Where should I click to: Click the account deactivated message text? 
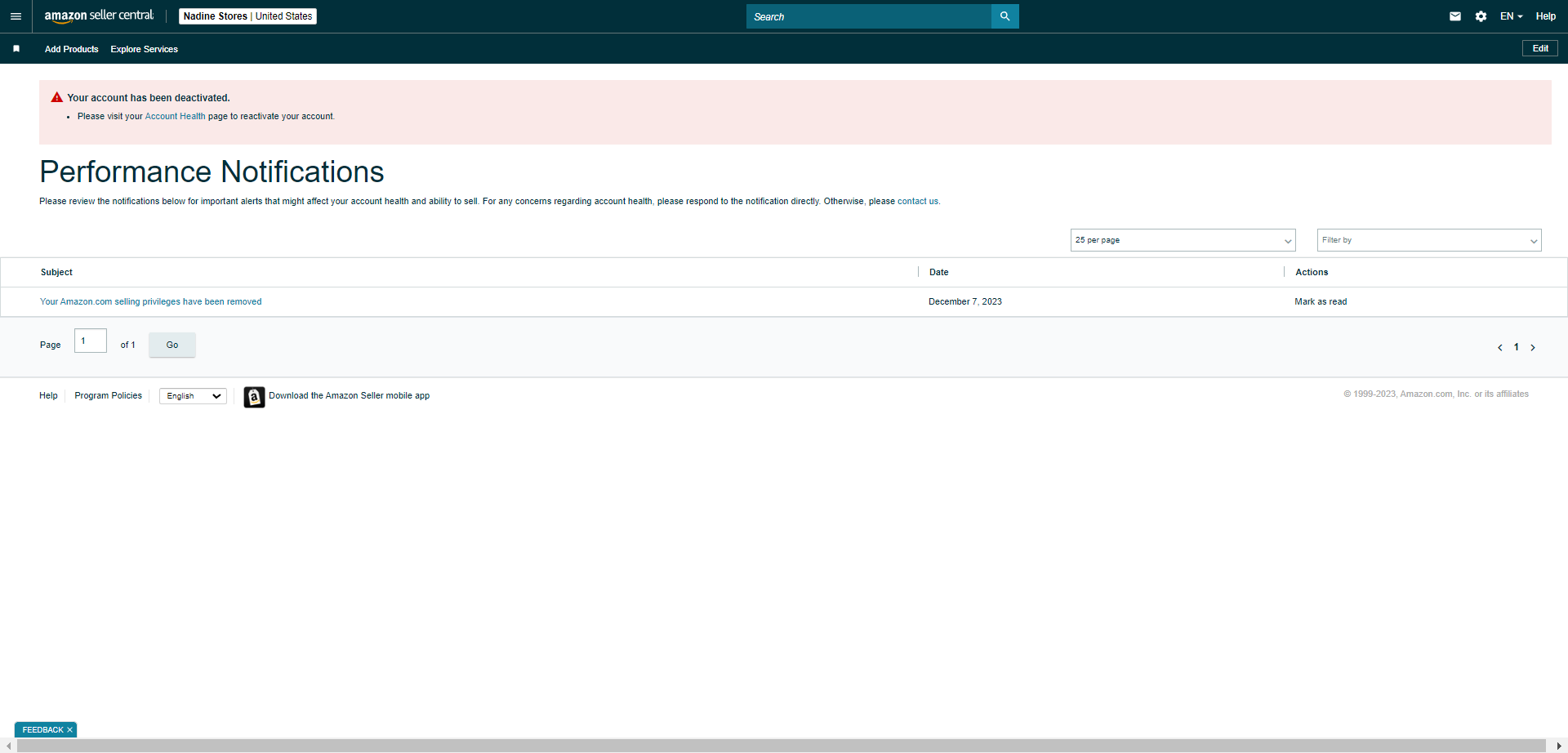pyautogui.click(x=149, y=98)
